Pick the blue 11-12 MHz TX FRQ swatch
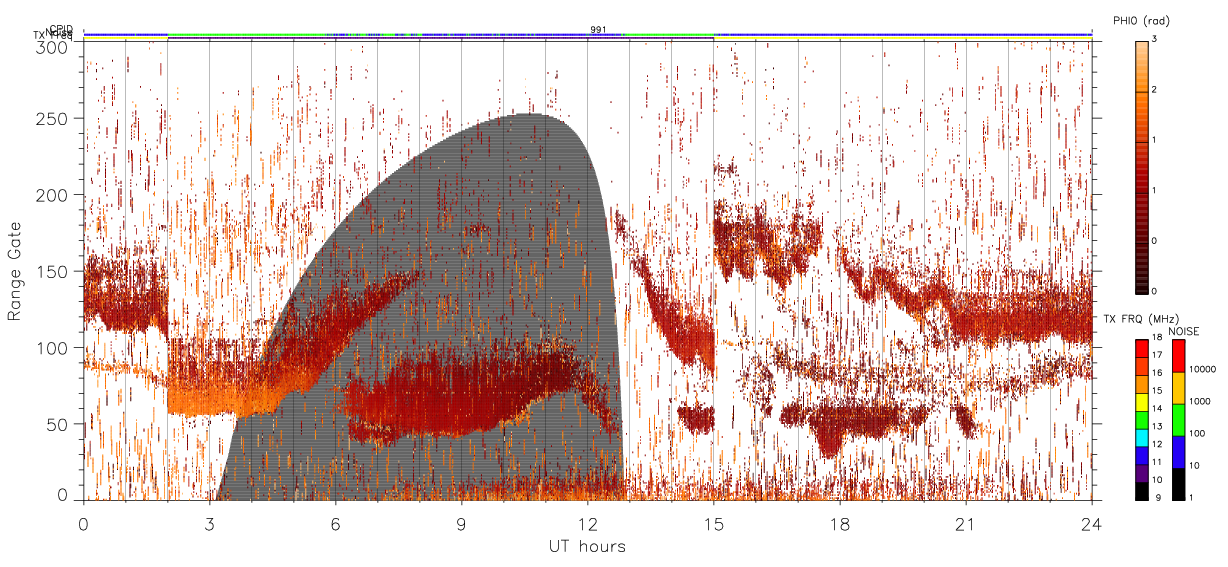Viewport: 1228px width, 567px height. (x=1142, y=455)
